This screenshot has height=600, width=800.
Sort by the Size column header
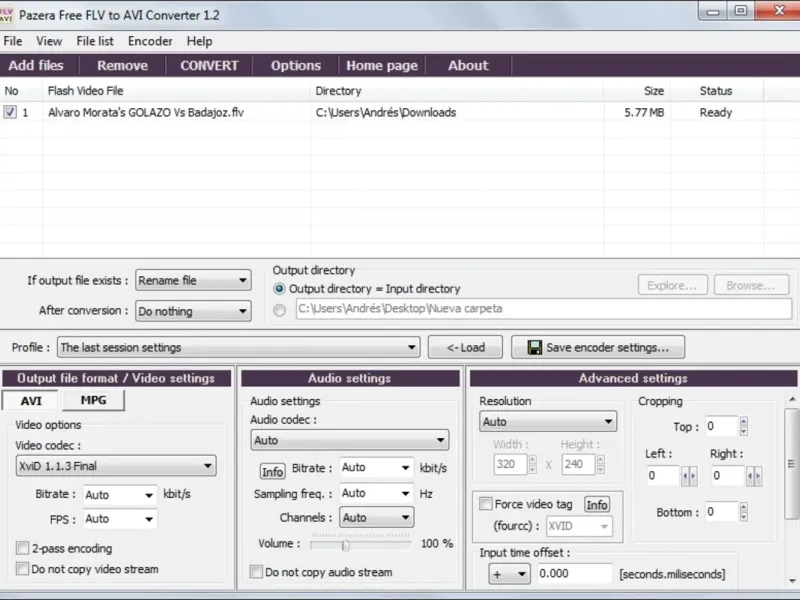[x=637, y=91]
